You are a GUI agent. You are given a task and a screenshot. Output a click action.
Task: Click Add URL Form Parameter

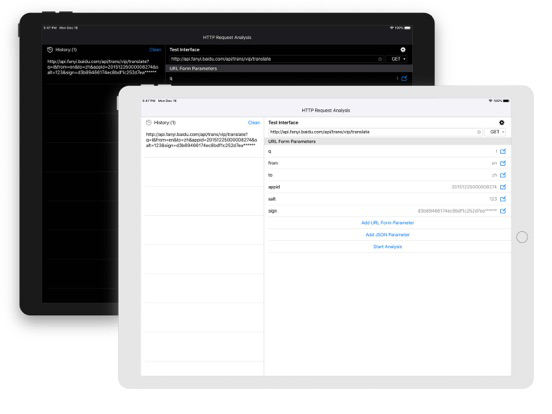coord(388,223)
